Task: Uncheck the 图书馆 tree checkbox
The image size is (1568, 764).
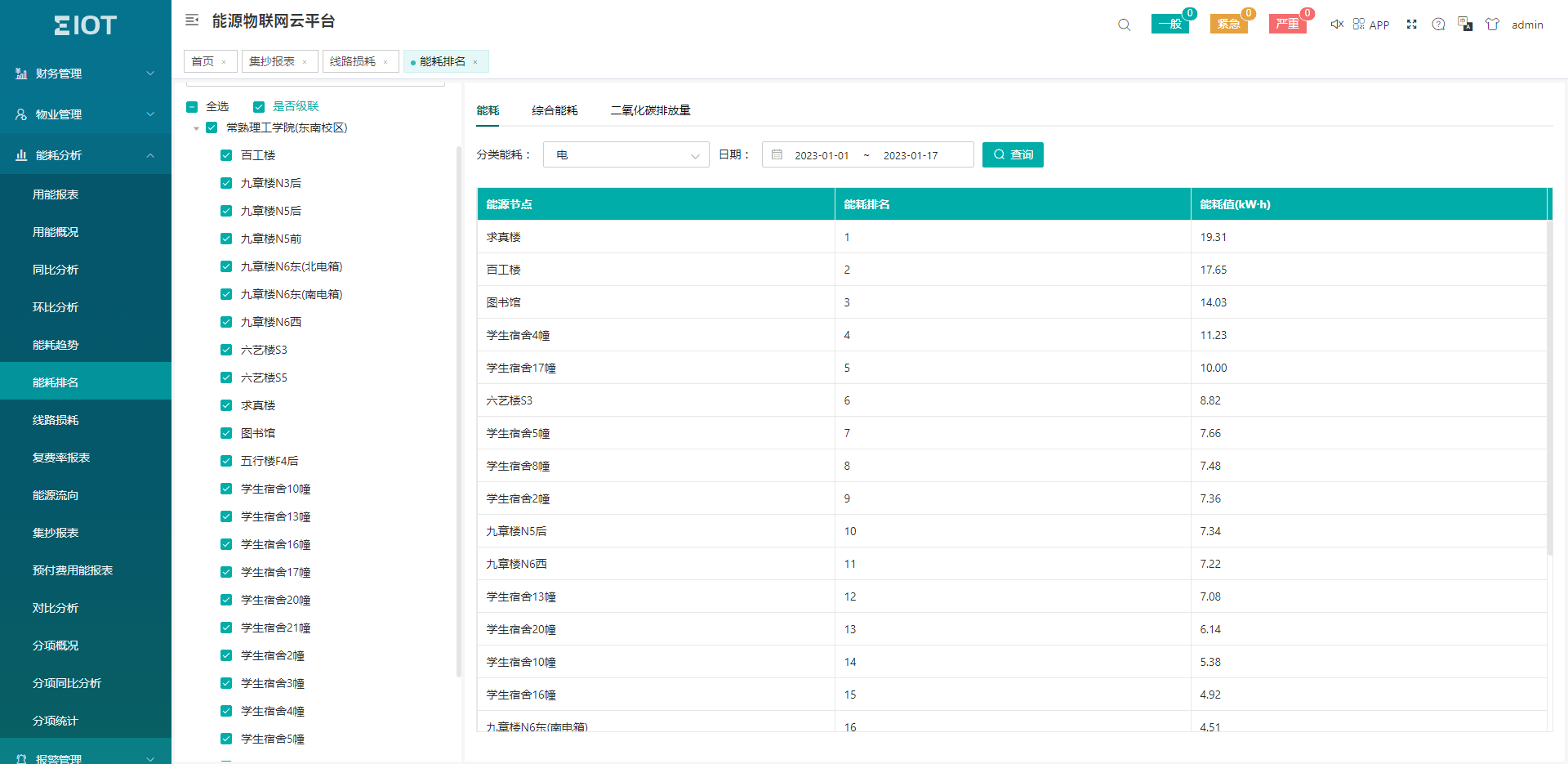Action: click(x=226, y=433)
